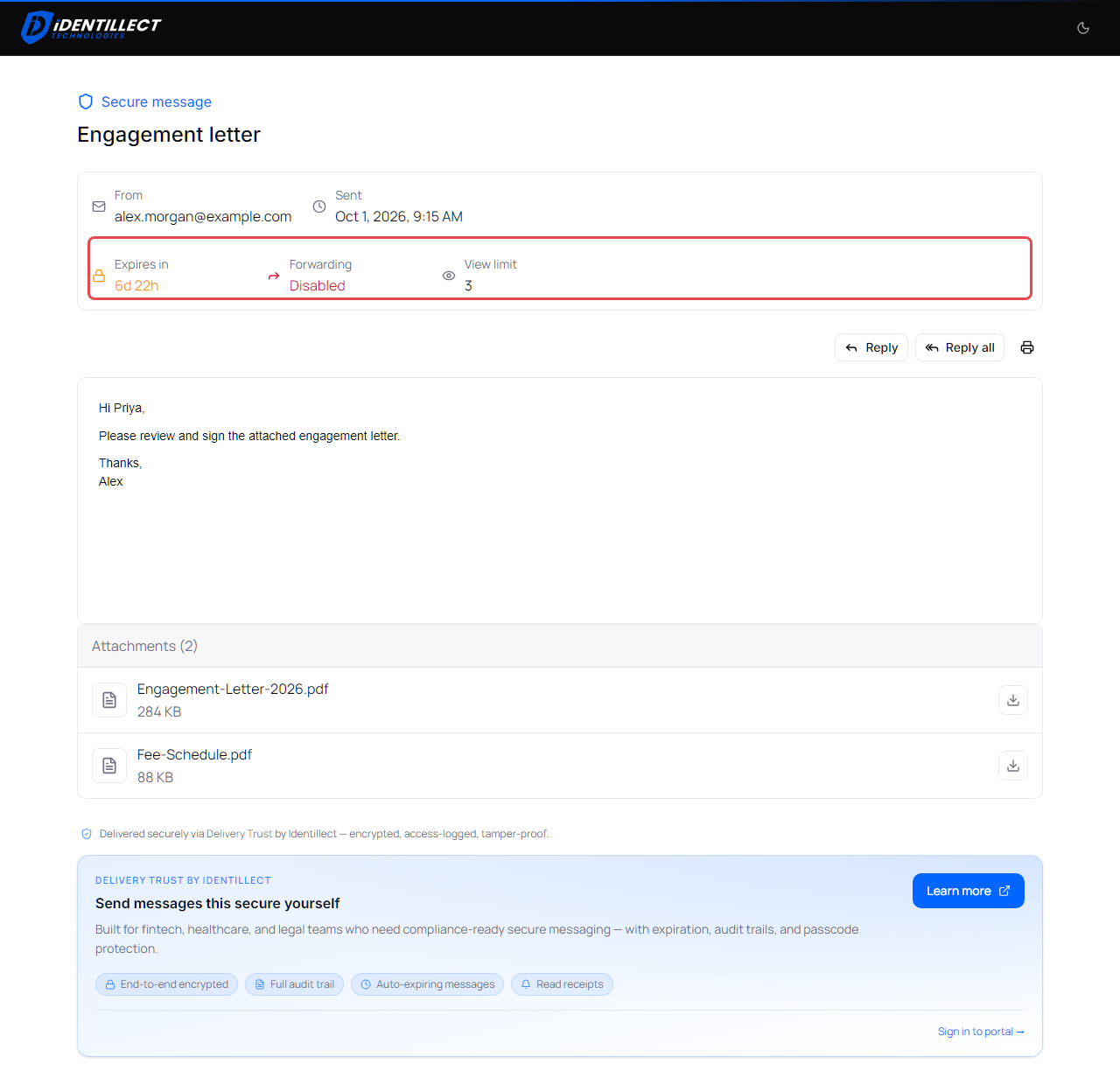The height and width of the screenshot is (1092, 1120).
Task: Click the sent date Oct 1, 2026, 9:15 AM
Action: click(399, 217)
